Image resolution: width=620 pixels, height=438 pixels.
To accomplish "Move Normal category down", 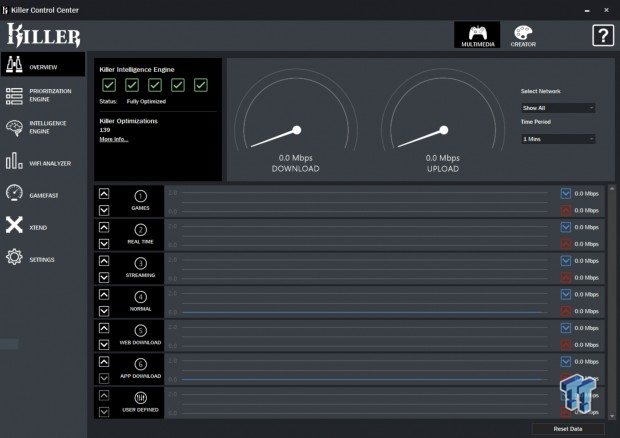I will click(x=104, y=311).
